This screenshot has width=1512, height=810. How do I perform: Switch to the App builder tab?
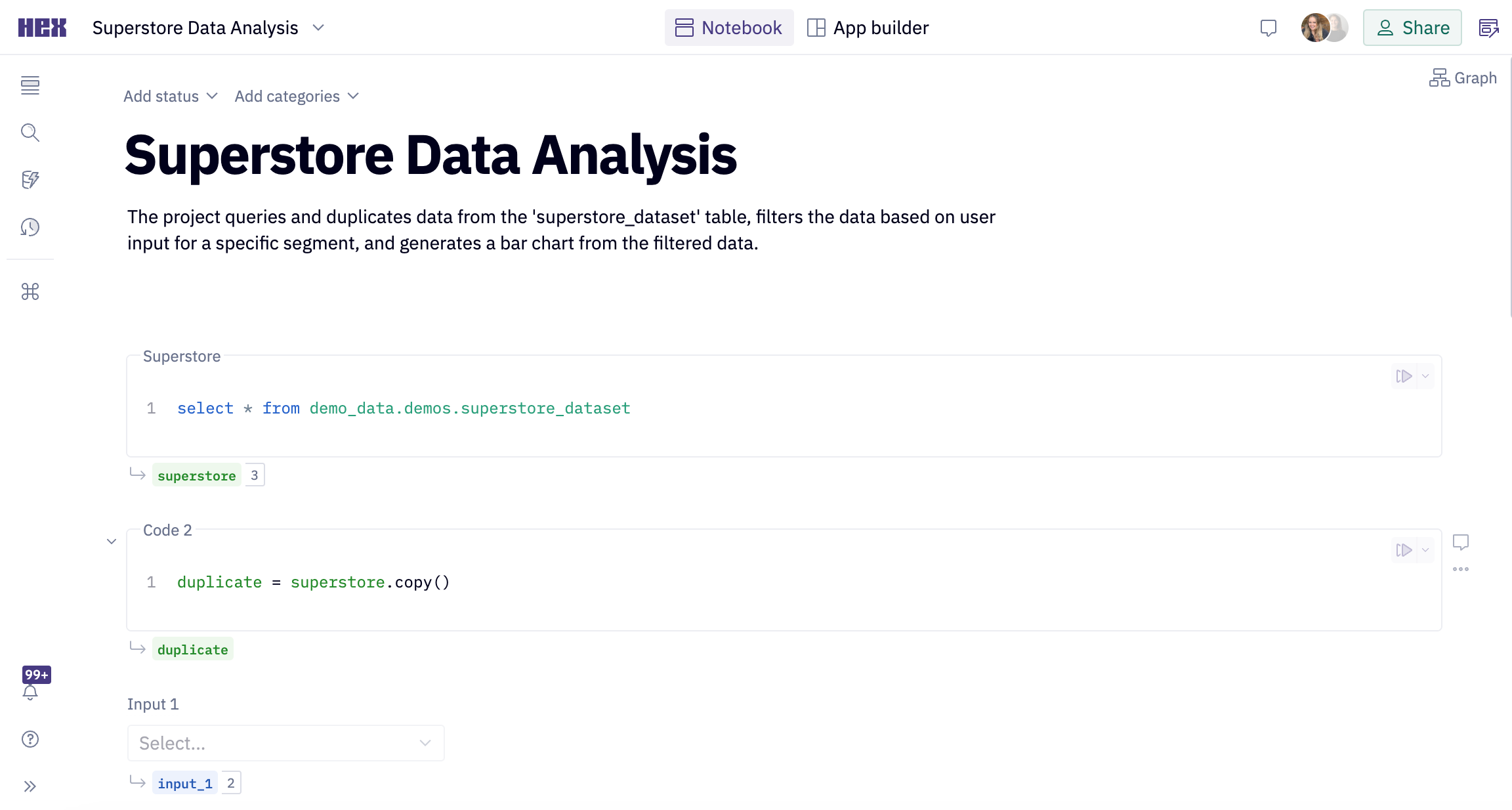[868, 28]
